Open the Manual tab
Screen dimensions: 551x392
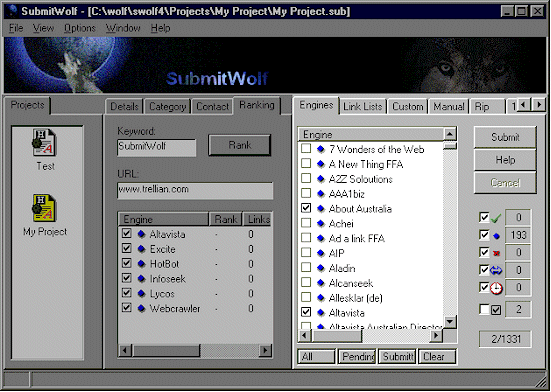[x=449, y=106]
